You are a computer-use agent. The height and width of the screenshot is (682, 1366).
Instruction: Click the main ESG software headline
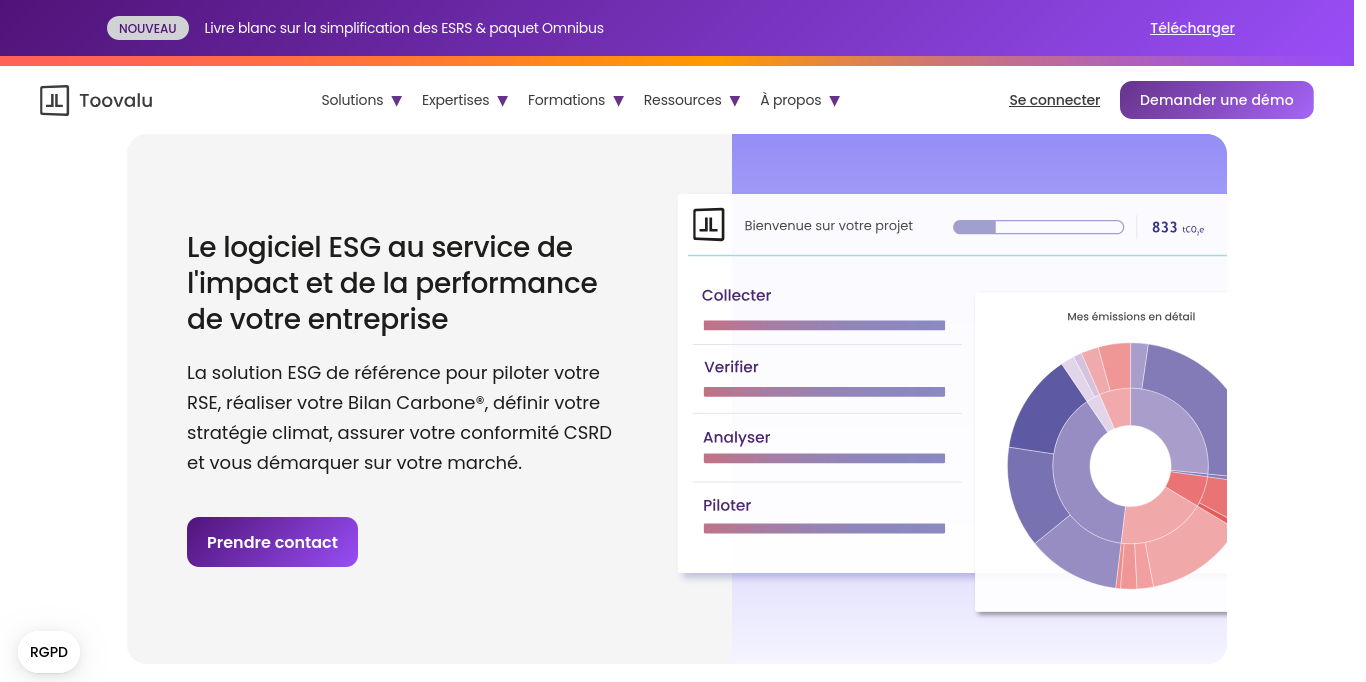(x=392, y=283)
